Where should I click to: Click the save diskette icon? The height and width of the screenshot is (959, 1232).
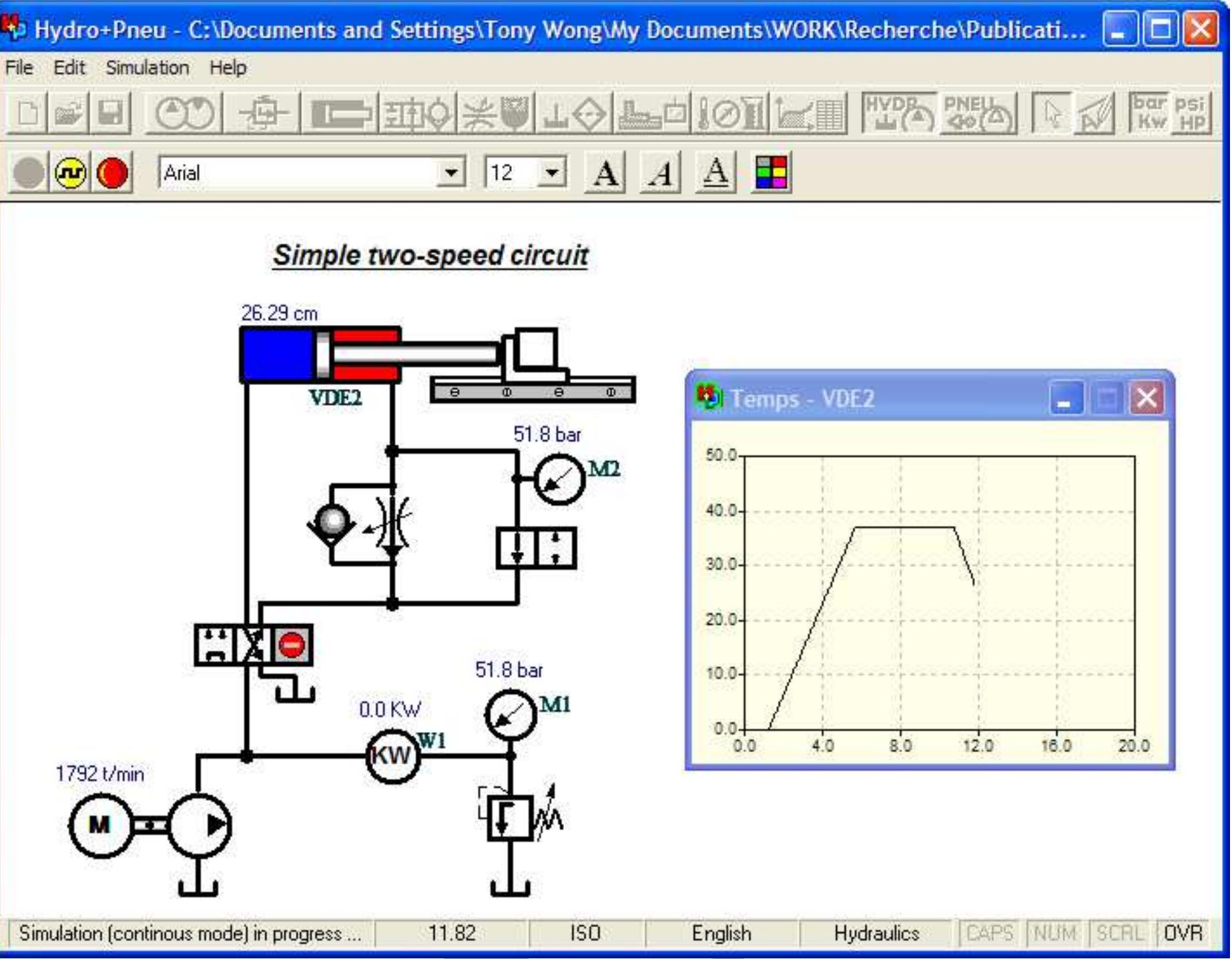[x=110, y=113]
